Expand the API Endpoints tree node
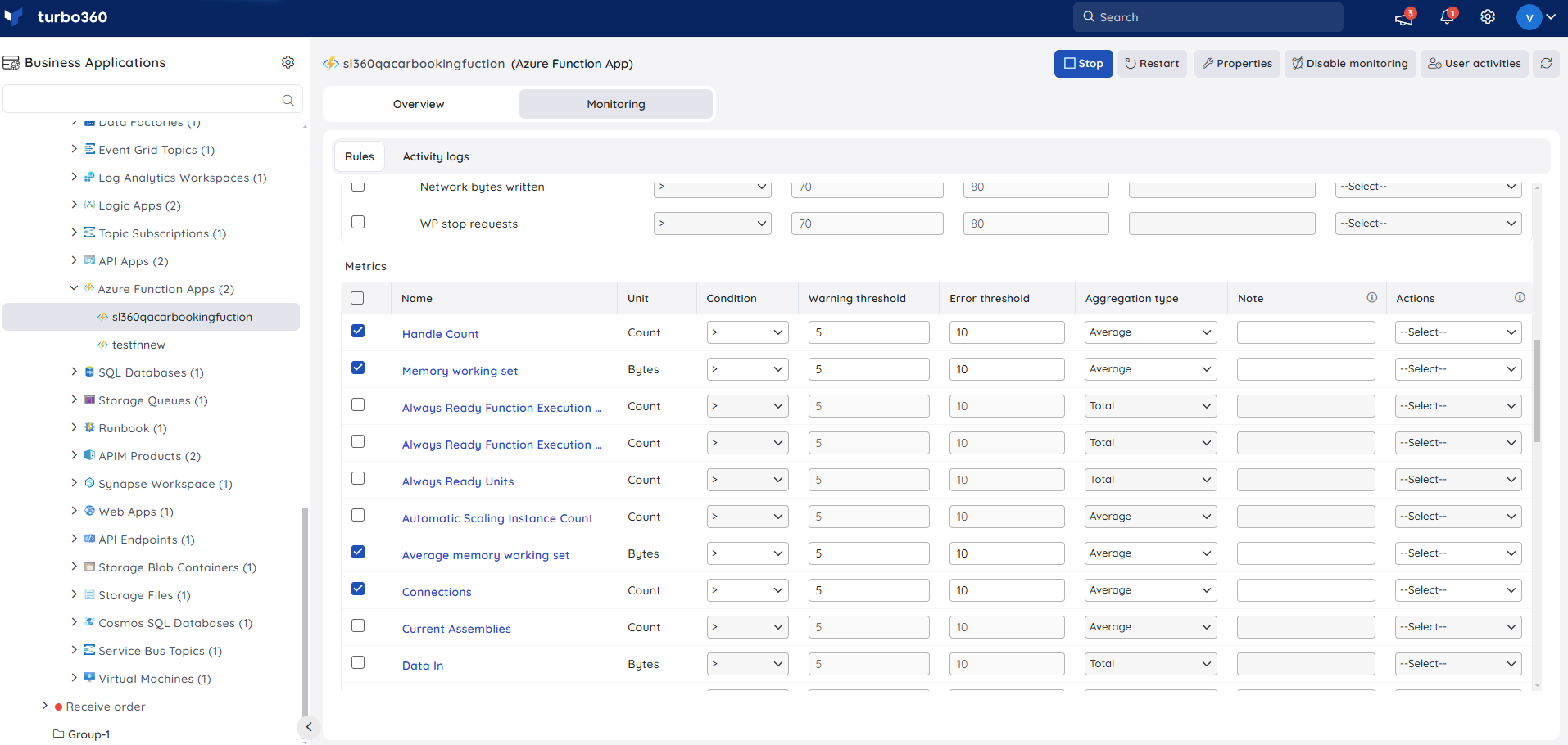The image size is (1568, 745). pyautogui.click(x=74, y=539)
